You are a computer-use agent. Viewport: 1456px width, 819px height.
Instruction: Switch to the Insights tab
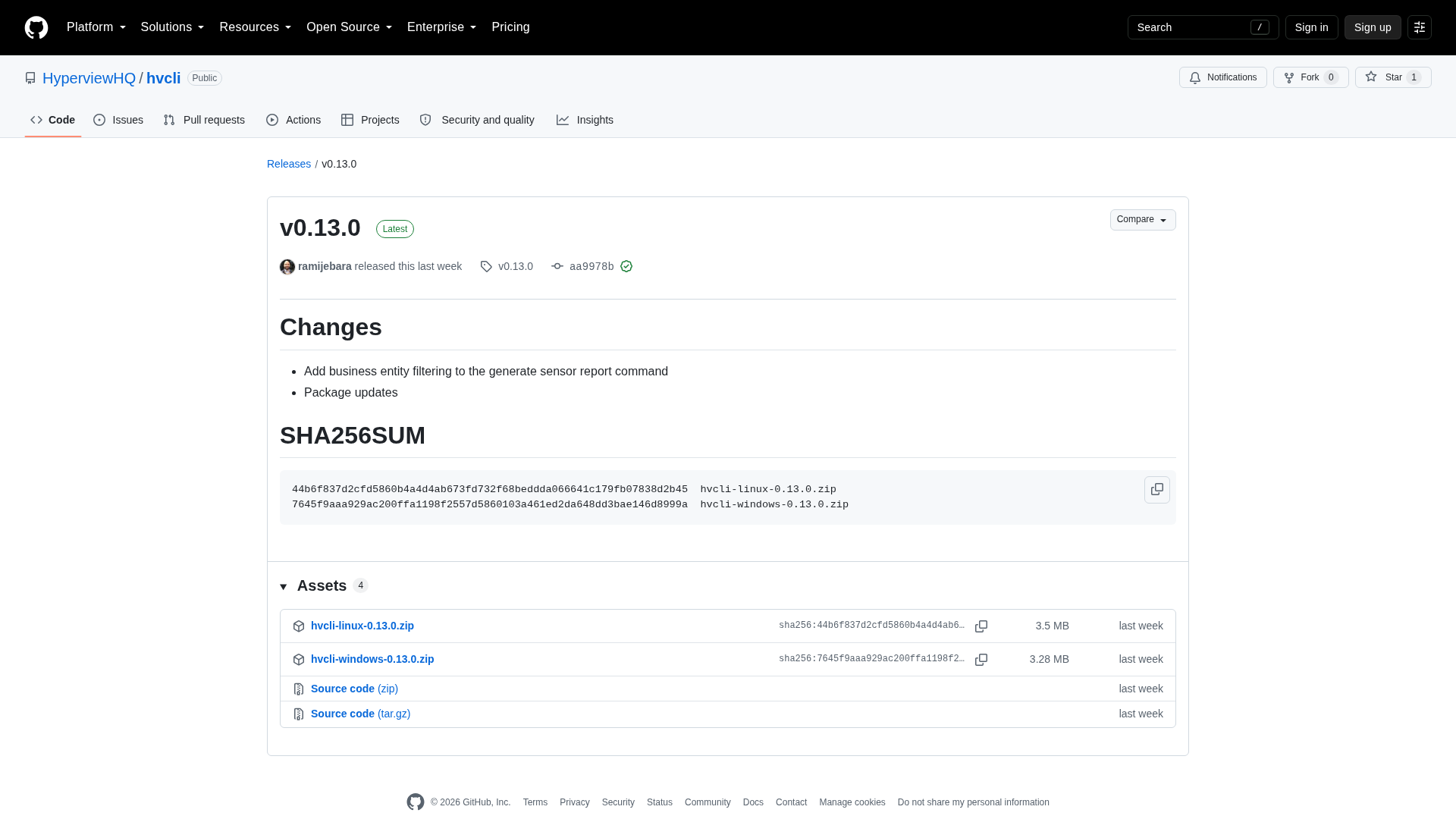(585, 120)
